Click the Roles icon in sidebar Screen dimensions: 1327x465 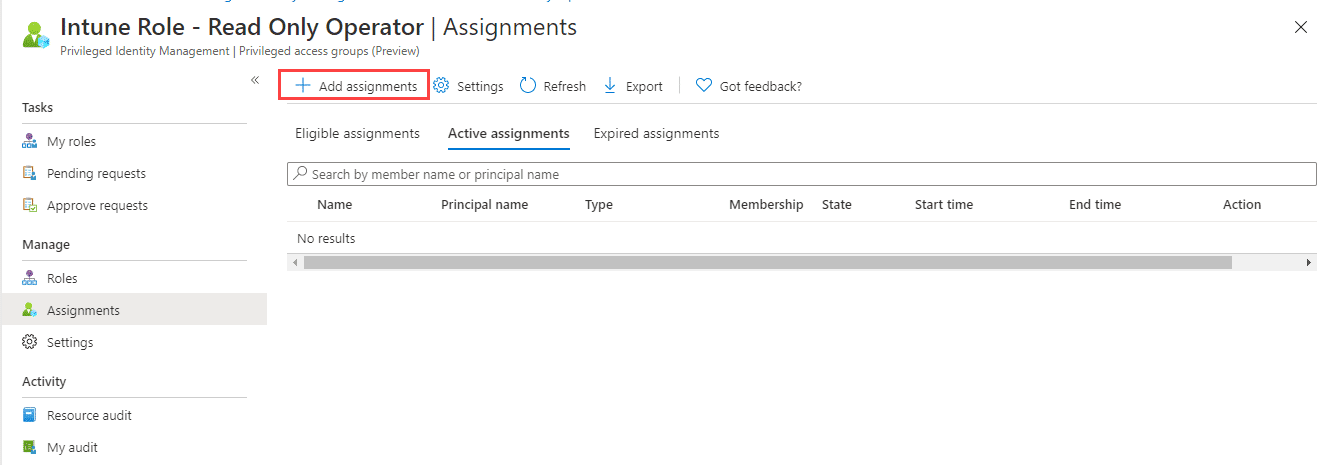click(29, 279)
